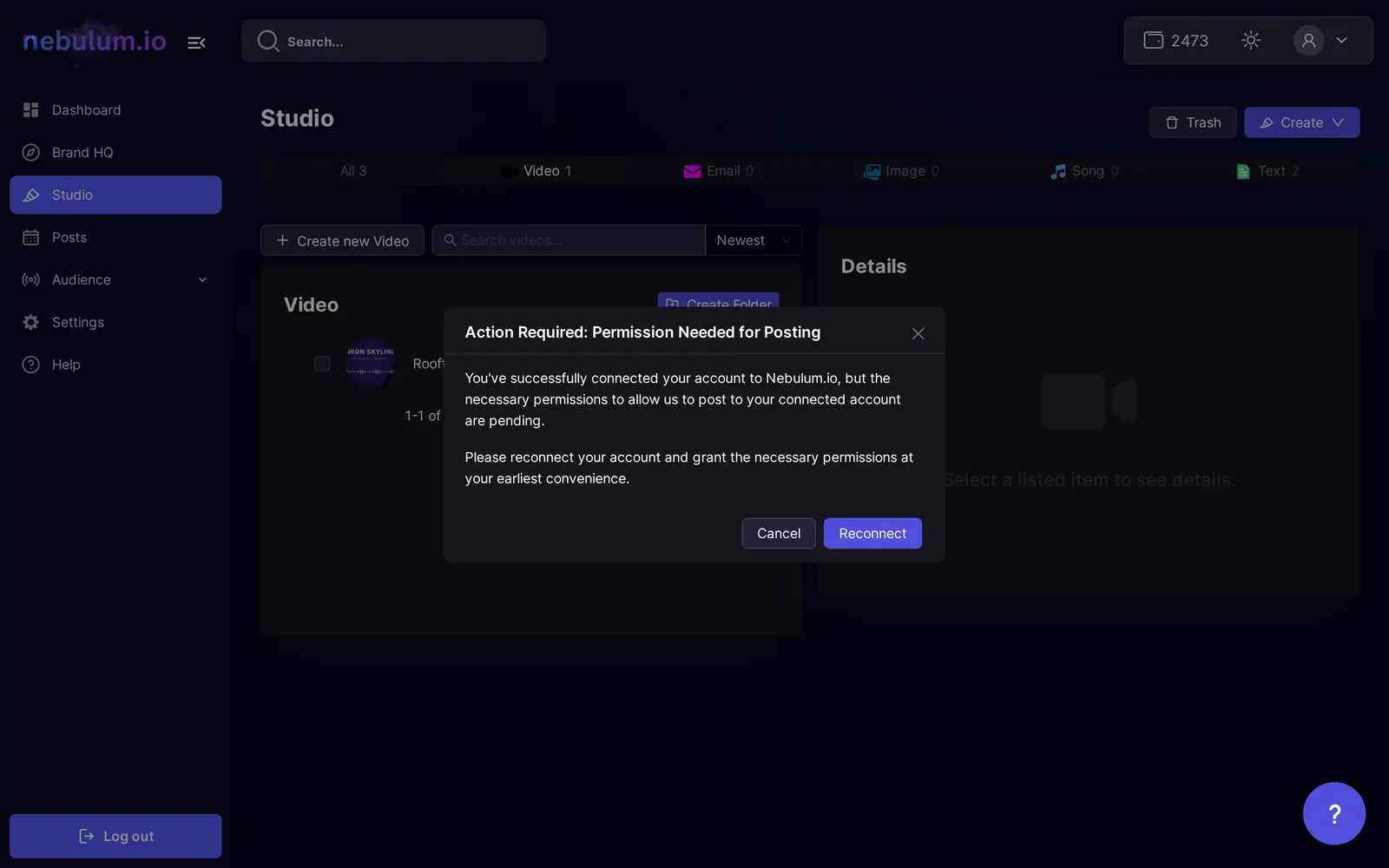Image resolution: width=1389 pixels, height=868 pixels.
Task: Expand the account dropdown chevron
Action: click(1341, 40)
